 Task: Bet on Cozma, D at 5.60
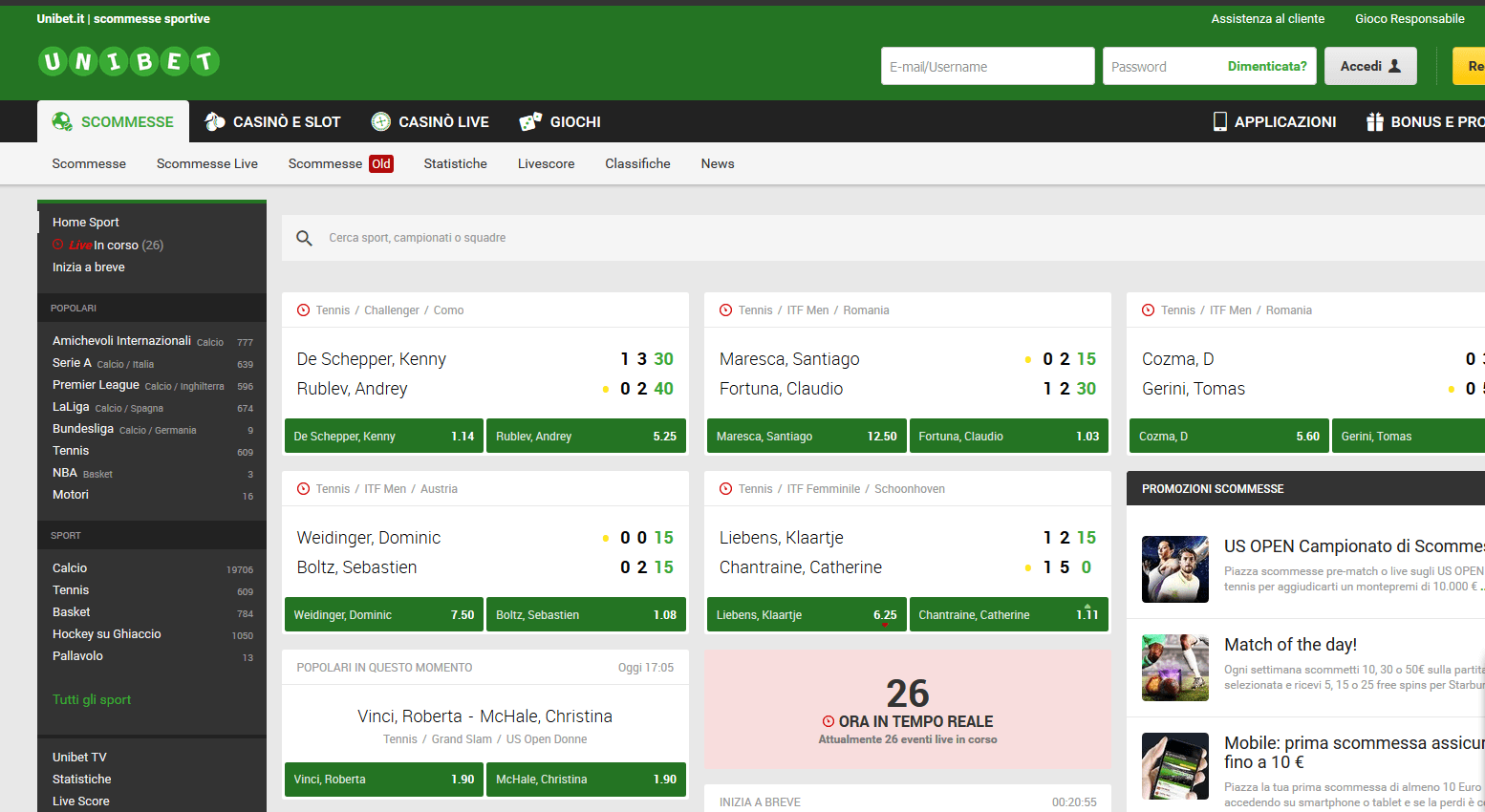1229,436
